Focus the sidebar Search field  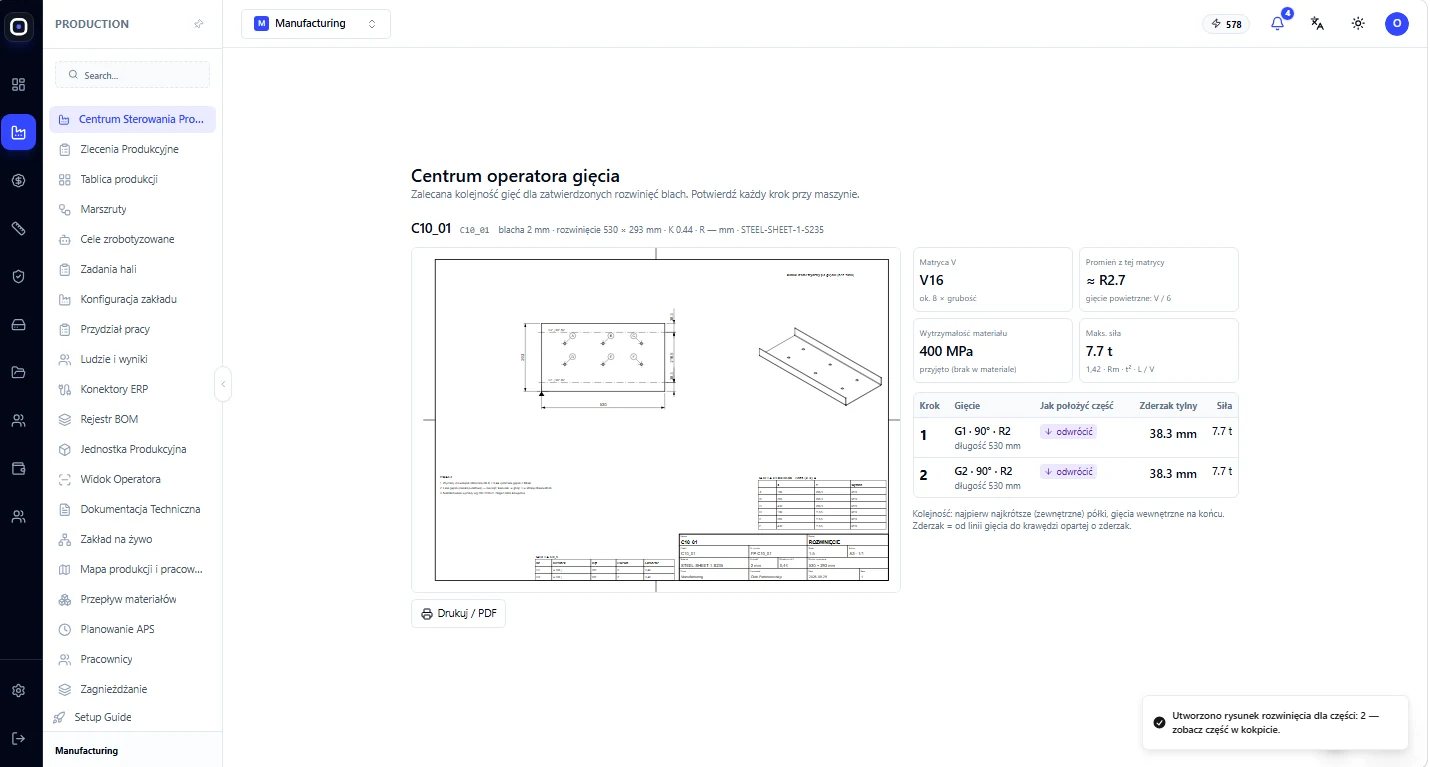click(132, 75)
